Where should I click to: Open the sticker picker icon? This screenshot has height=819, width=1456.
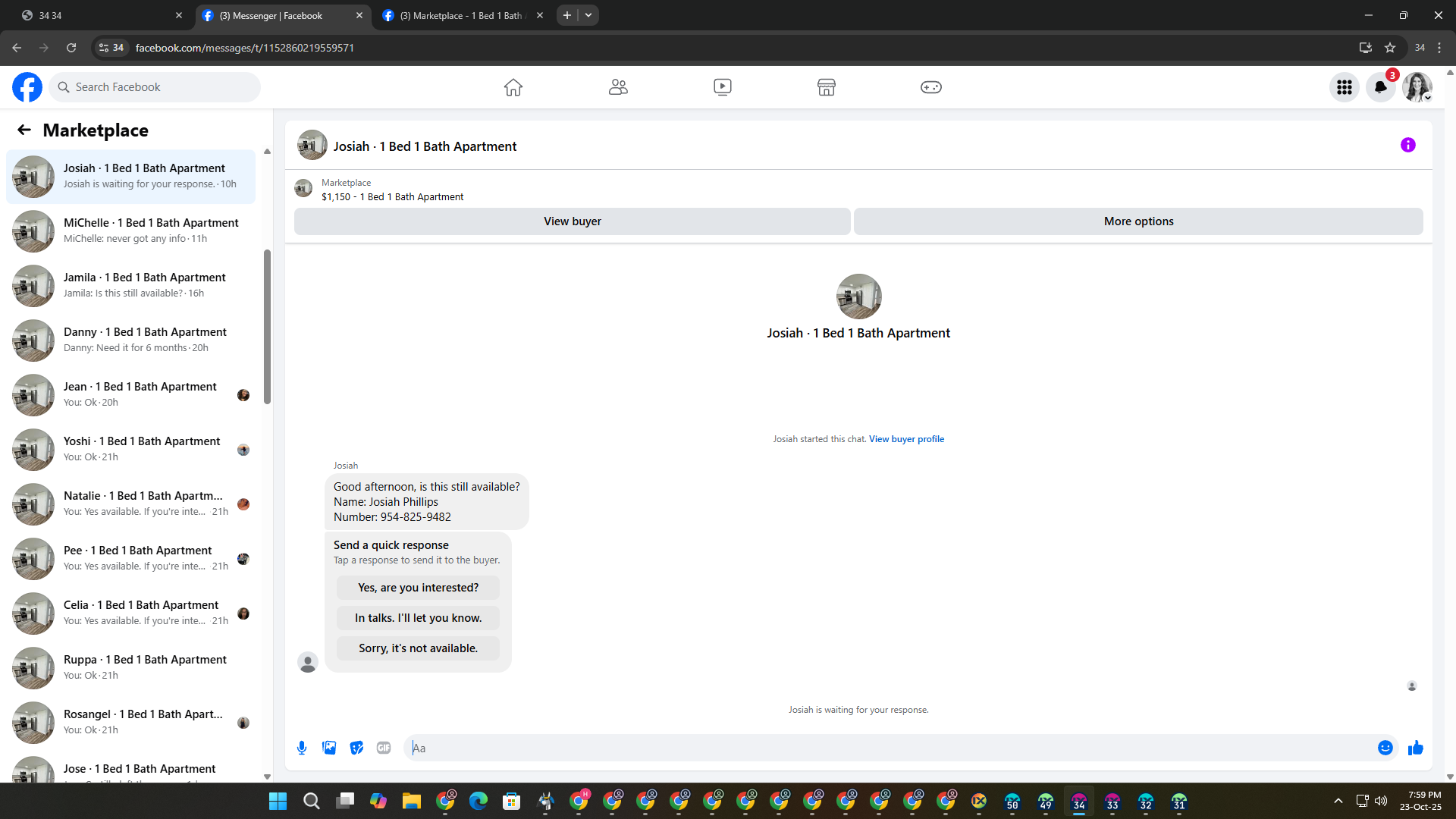356,748
